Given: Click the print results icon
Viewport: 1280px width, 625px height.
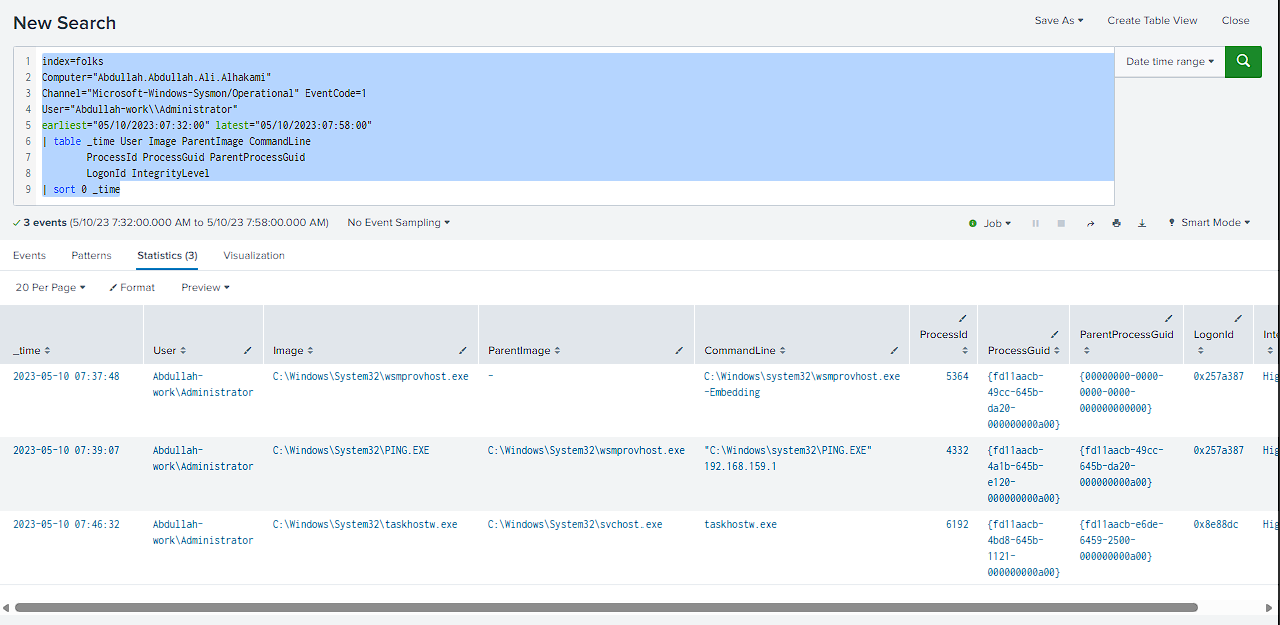Looking at the screenshot, I should pos(1116,223).
